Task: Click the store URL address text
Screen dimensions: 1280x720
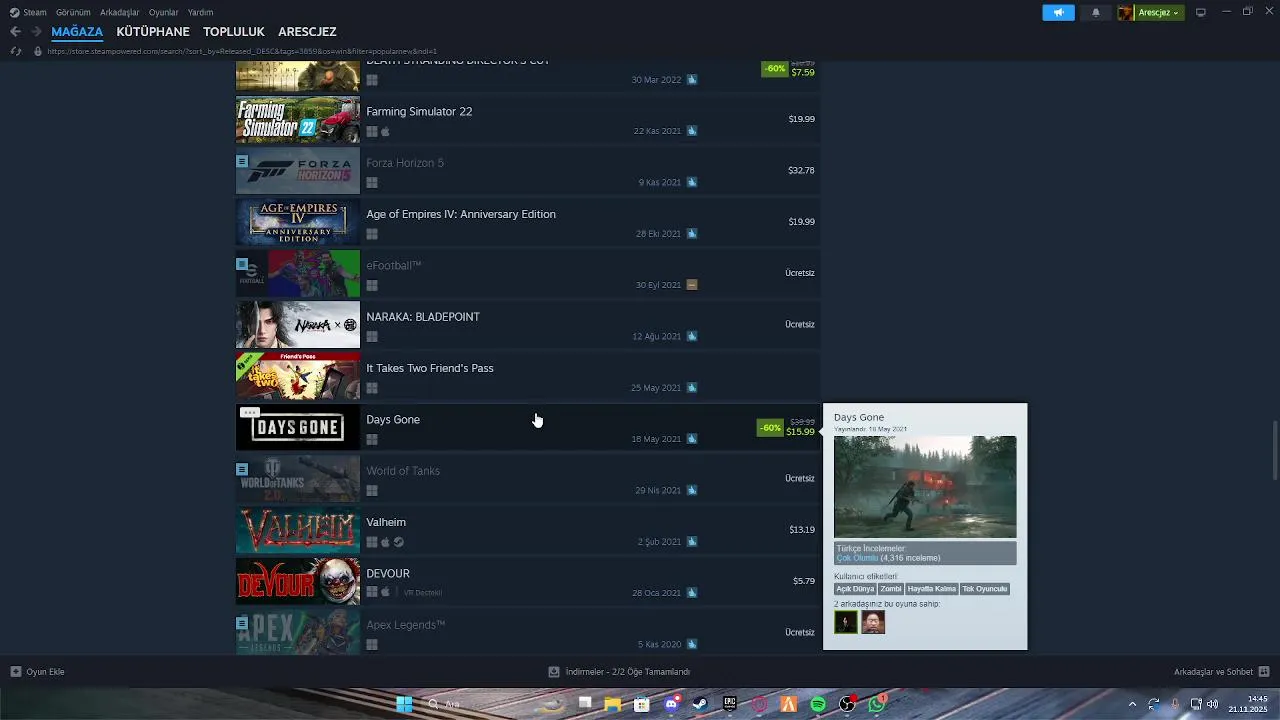Action: 242,51
